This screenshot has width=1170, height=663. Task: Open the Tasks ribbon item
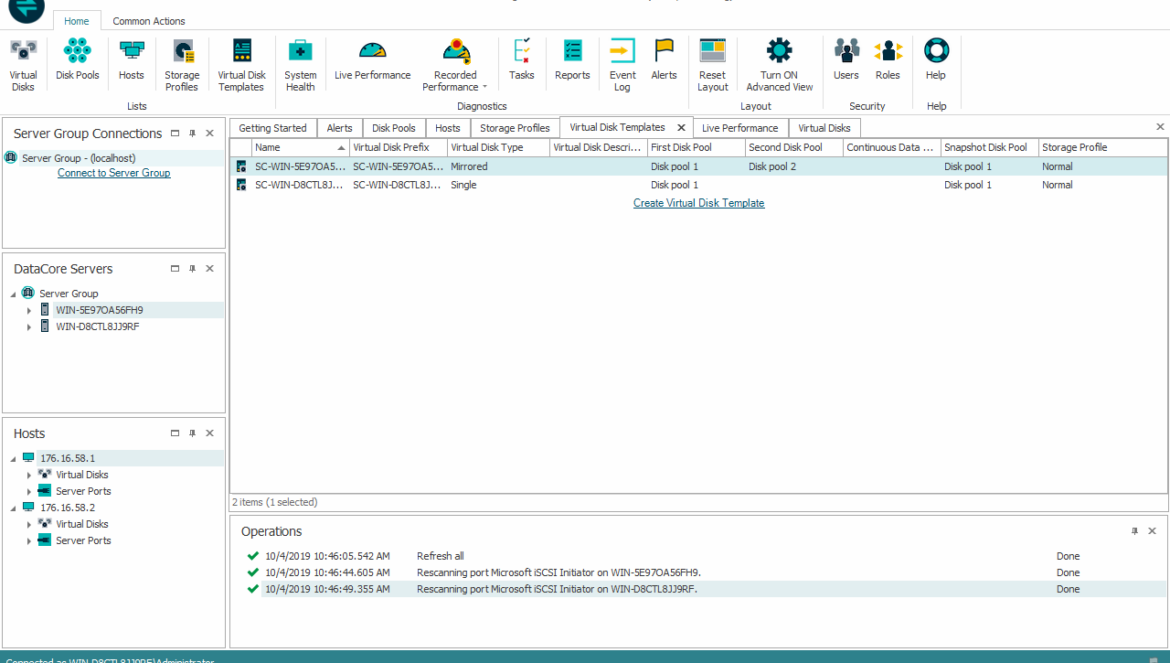point(522,60)
